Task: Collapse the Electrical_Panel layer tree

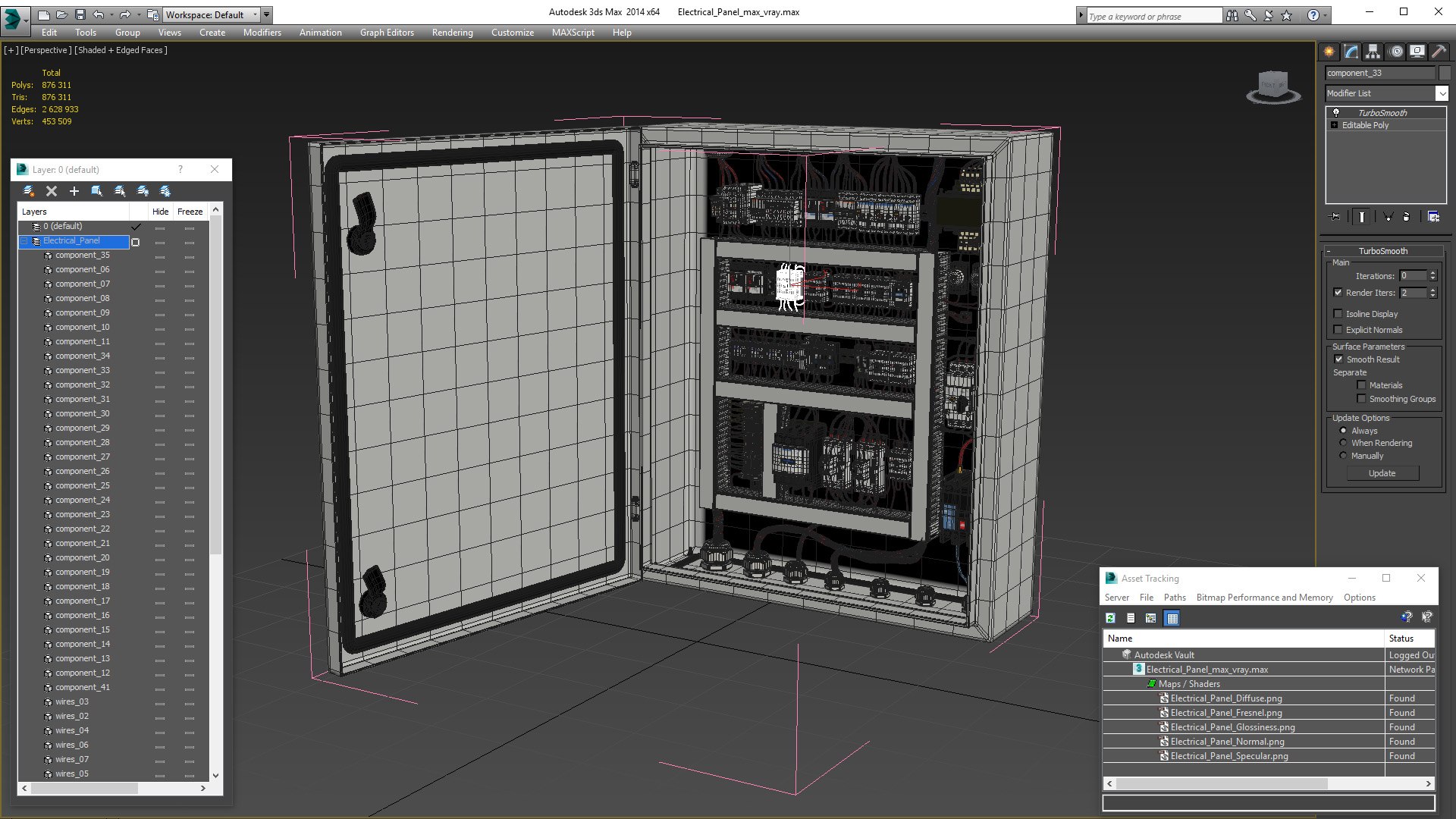Action: pyautogui.click(x=24, y=241)
